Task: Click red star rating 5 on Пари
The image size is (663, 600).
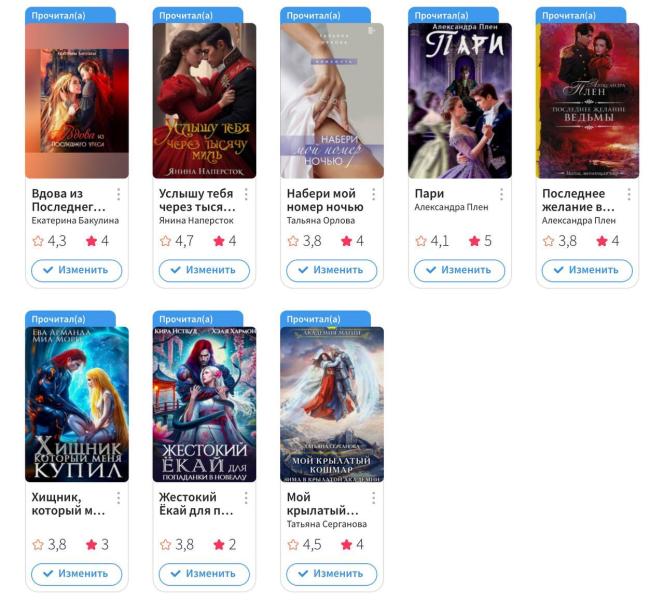Action: point(480,241)
